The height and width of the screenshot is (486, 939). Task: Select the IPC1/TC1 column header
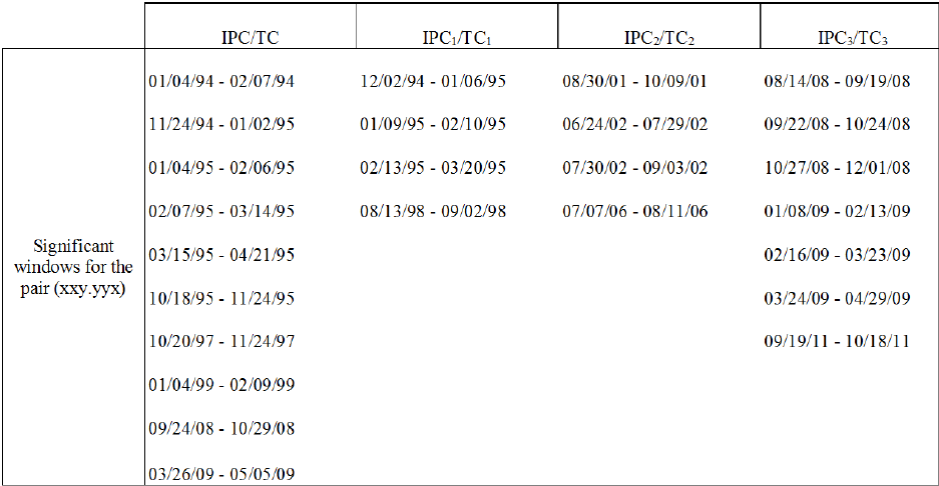click(x=457, y=39)
